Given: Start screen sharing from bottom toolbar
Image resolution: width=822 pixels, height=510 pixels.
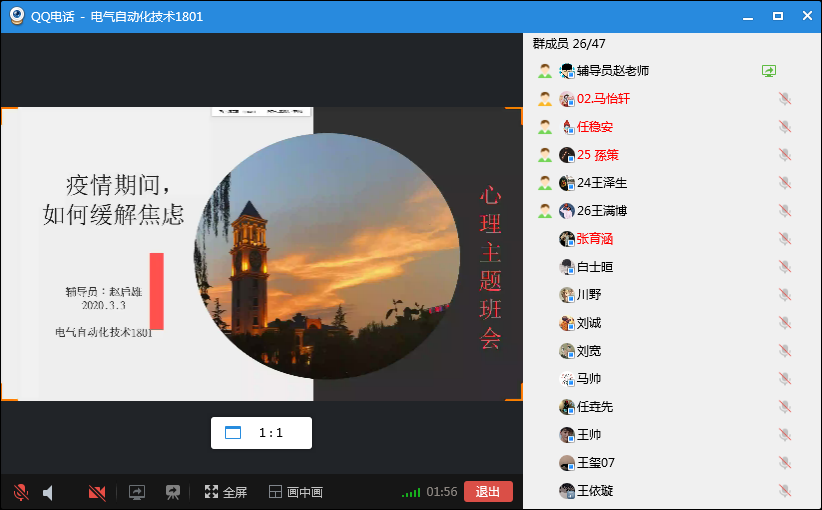Looking at the screenshot, I should (x=137, y=492).
